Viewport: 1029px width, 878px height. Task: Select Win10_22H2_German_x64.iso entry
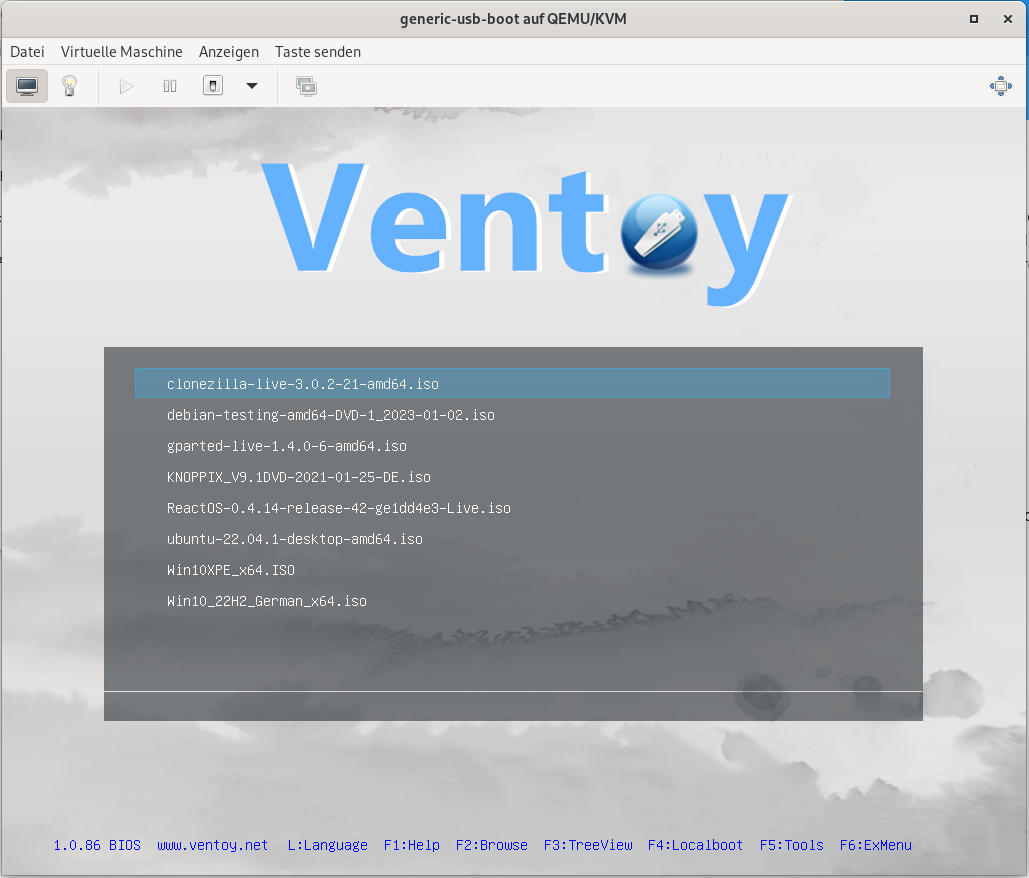266,601
